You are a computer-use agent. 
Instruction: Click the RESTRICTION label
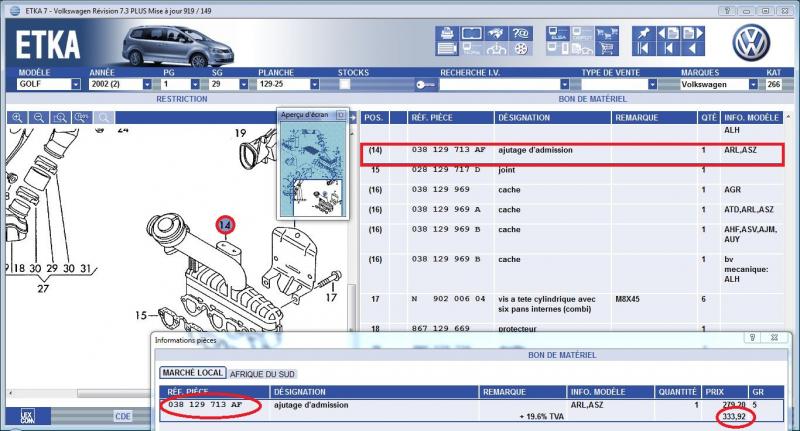pyautogui.click(x=182, y=99)
